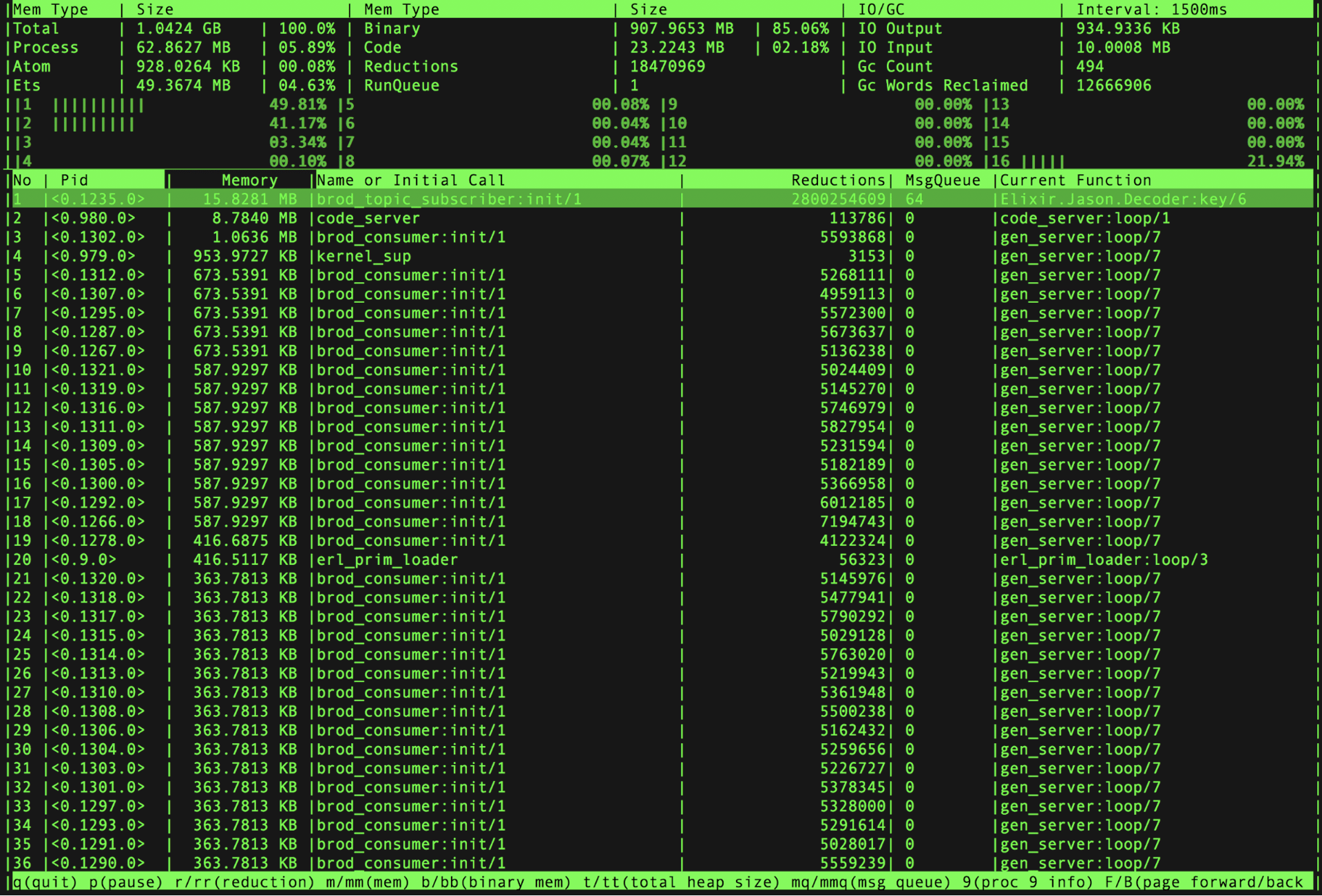Click scheduler 16 usage bar

tap(1042, 162)
